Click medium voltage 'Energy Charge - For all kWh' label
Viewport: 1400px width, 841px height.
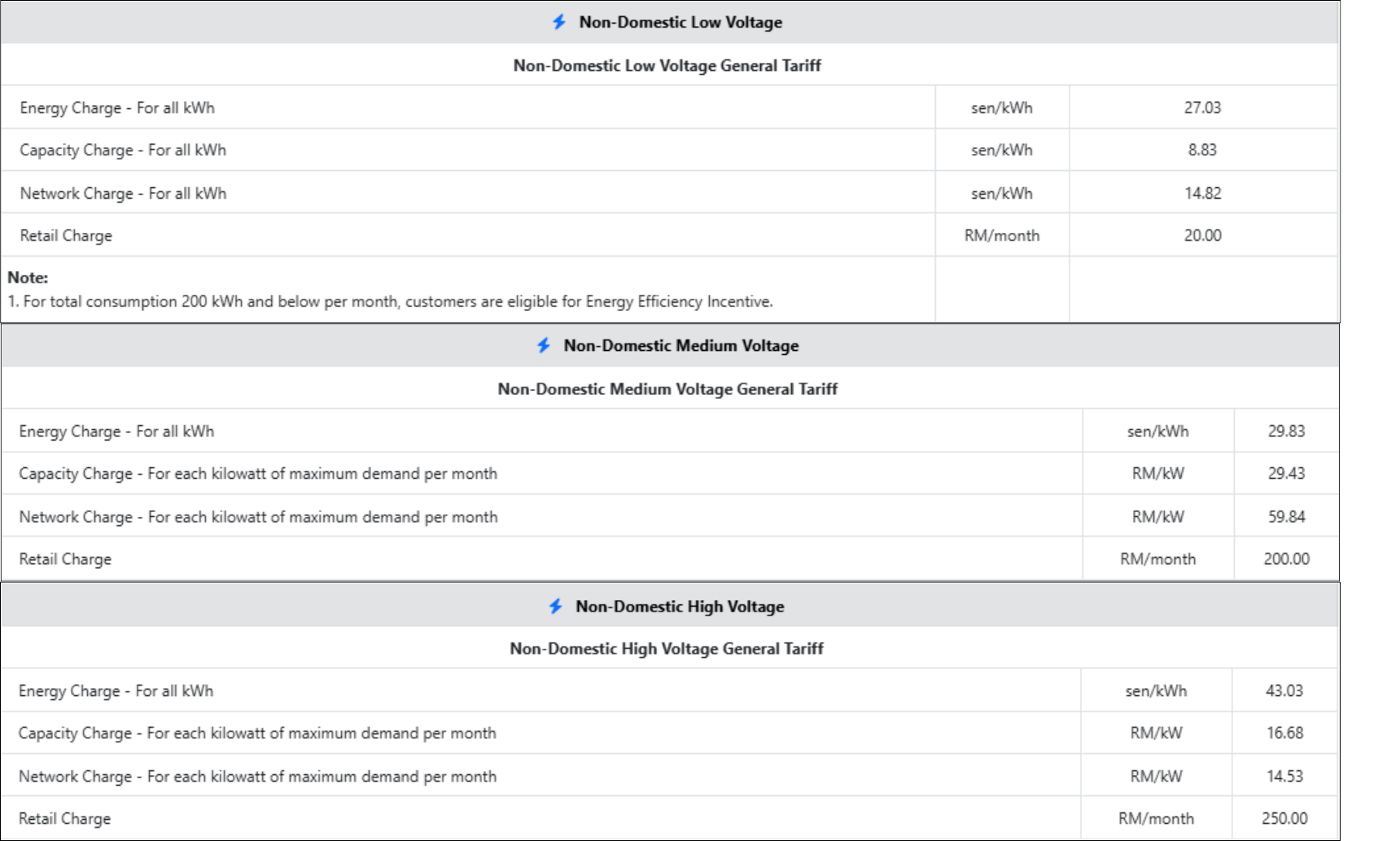pyautogui.click(x=116, y=431)
